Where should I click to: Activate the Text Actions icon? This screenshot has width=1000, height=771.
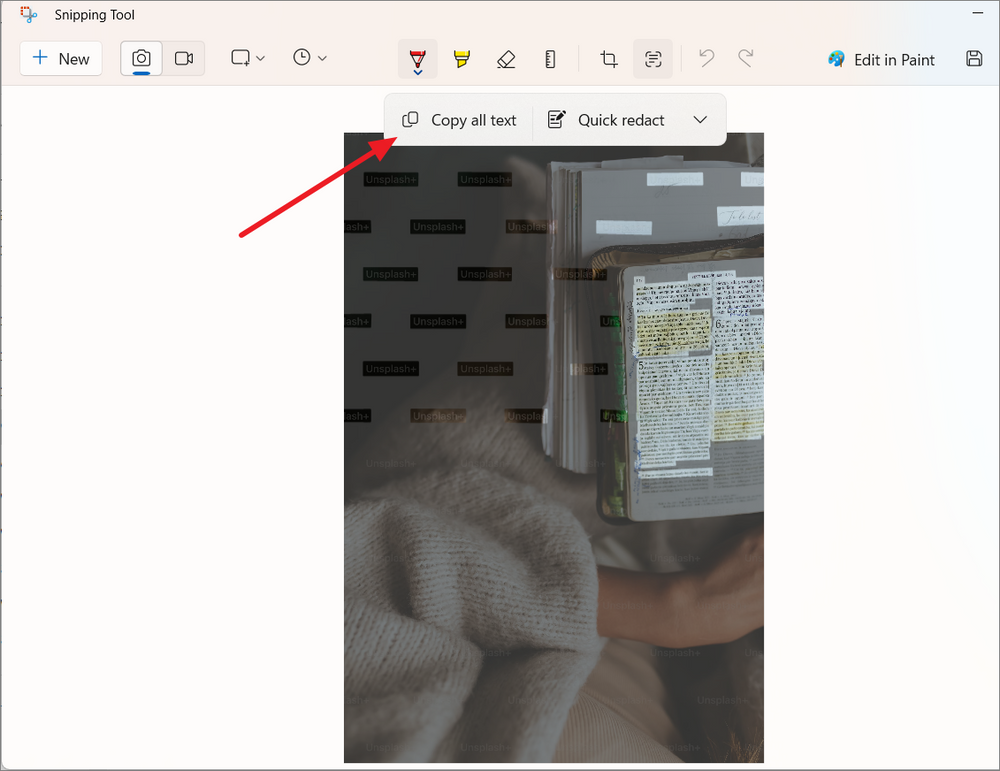click(x=654, y=58)
